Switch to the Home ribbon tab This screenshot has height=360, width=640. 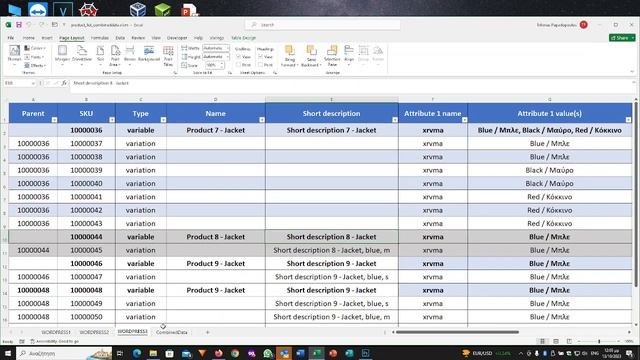pyautogui.click(x=29, y=38)
